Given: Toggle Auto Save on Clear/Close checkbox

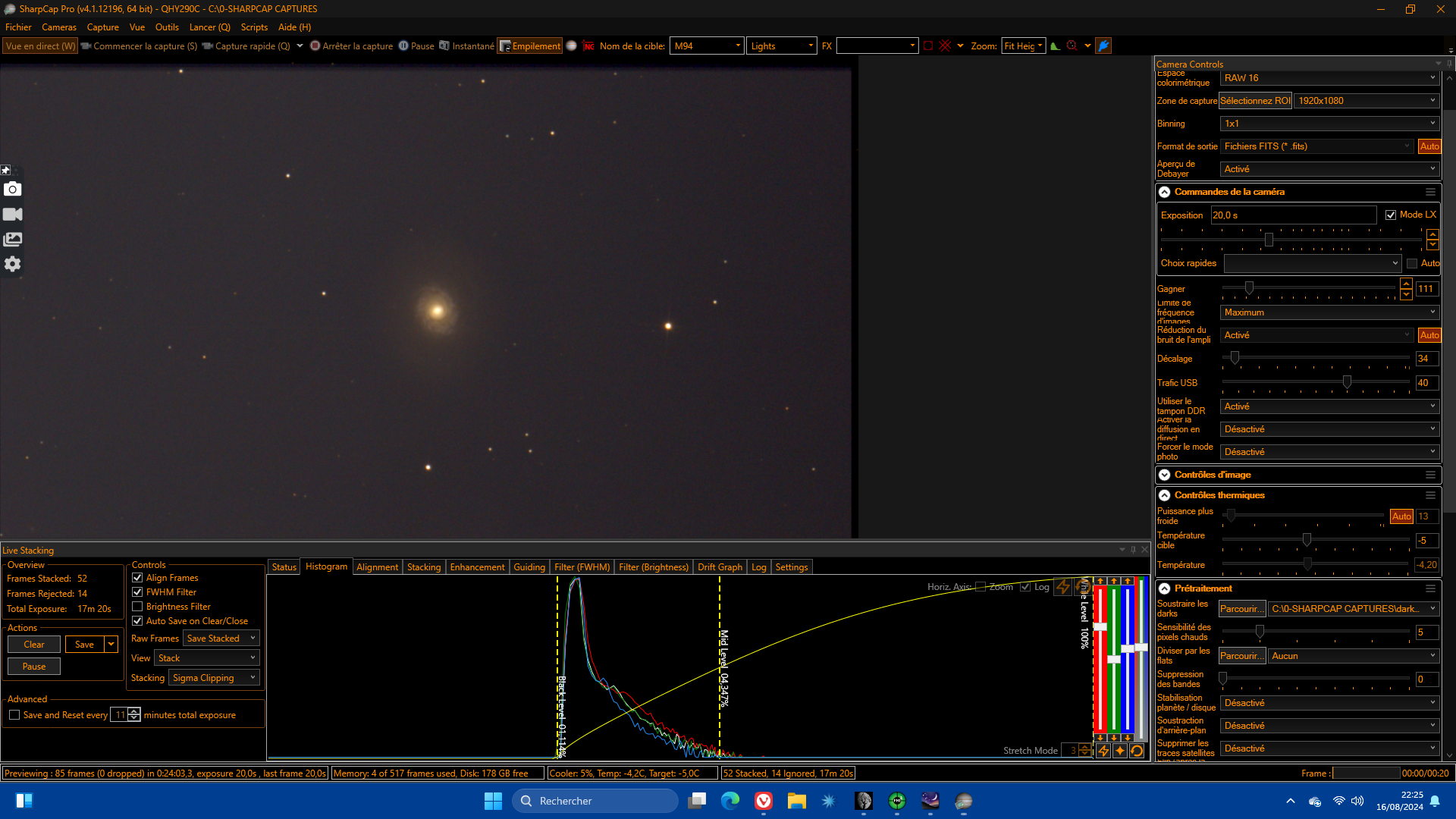Looking at the screenshot, I should click(137, 621).
